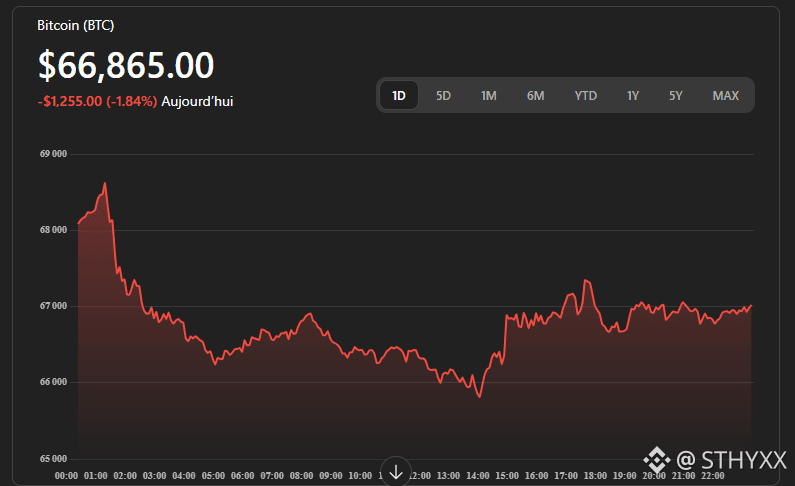Click the 13:00 time axis label
Image resolution: width=795 pixels, height=486 pixels.
click(449, 476)
